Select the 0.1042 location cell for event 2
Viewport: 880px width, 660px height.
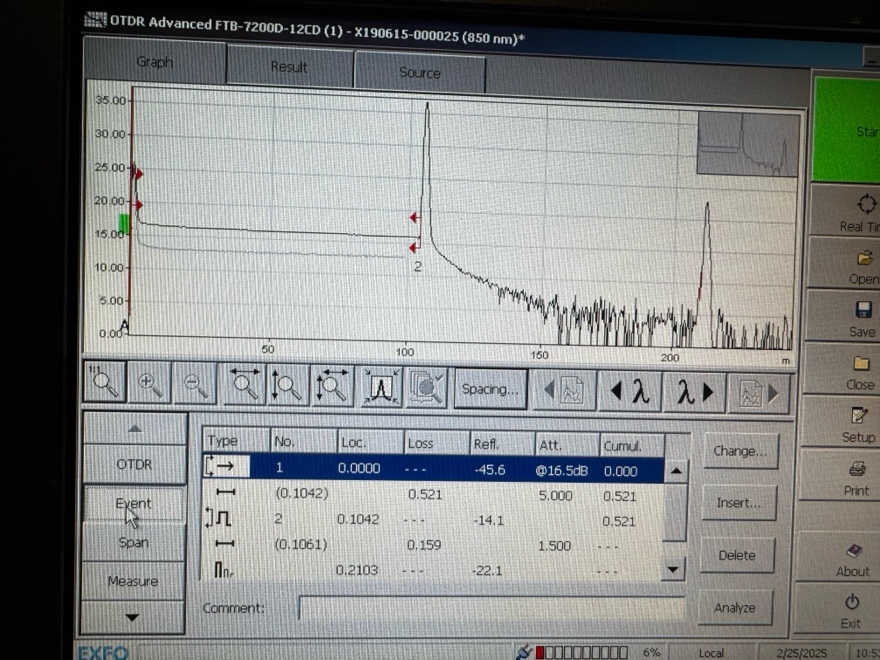[358, 519]
